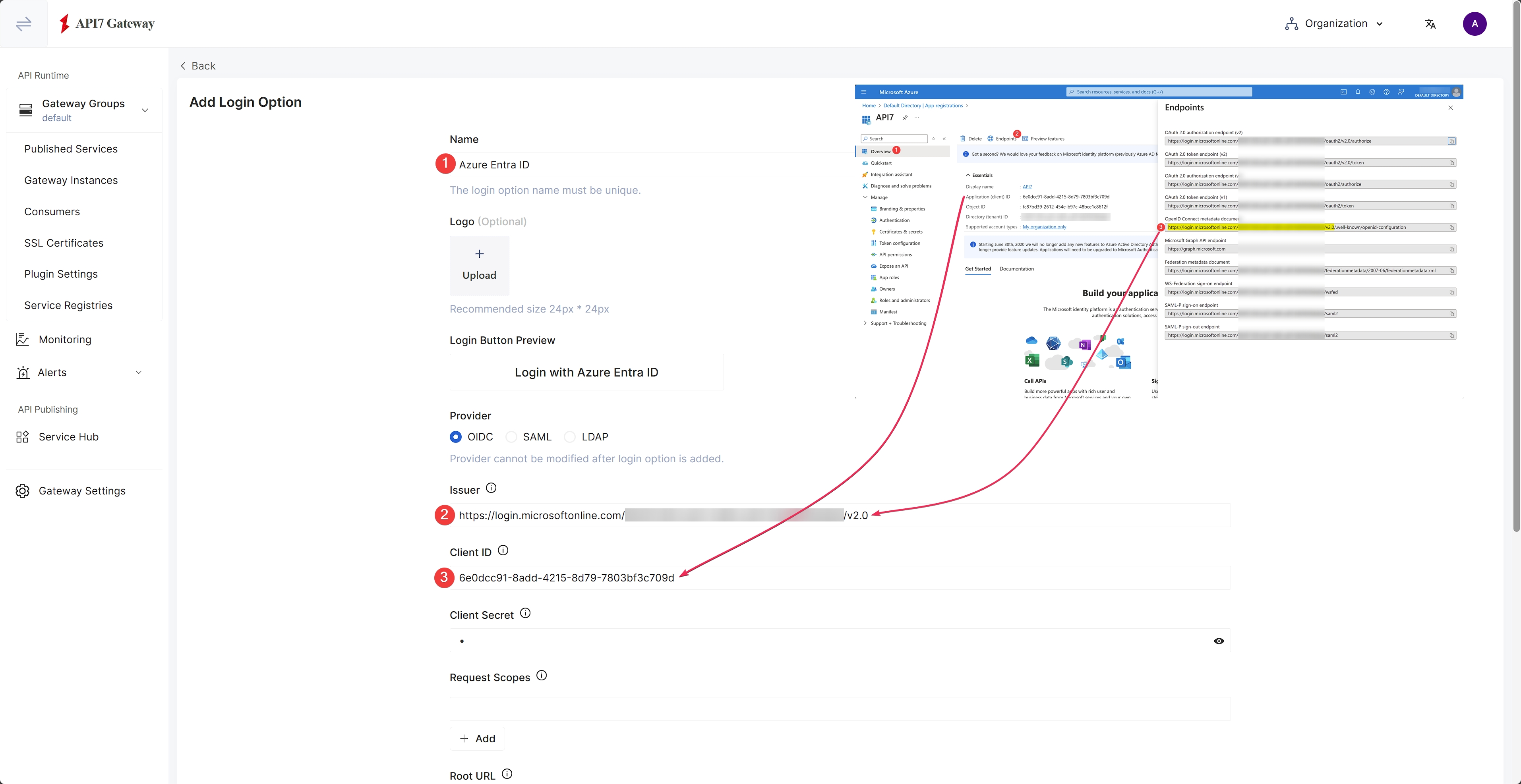Image resolution: width=1521 pixels, height=784 pixels.
Task: Show Client ID info icon
Action: [503, 550]
